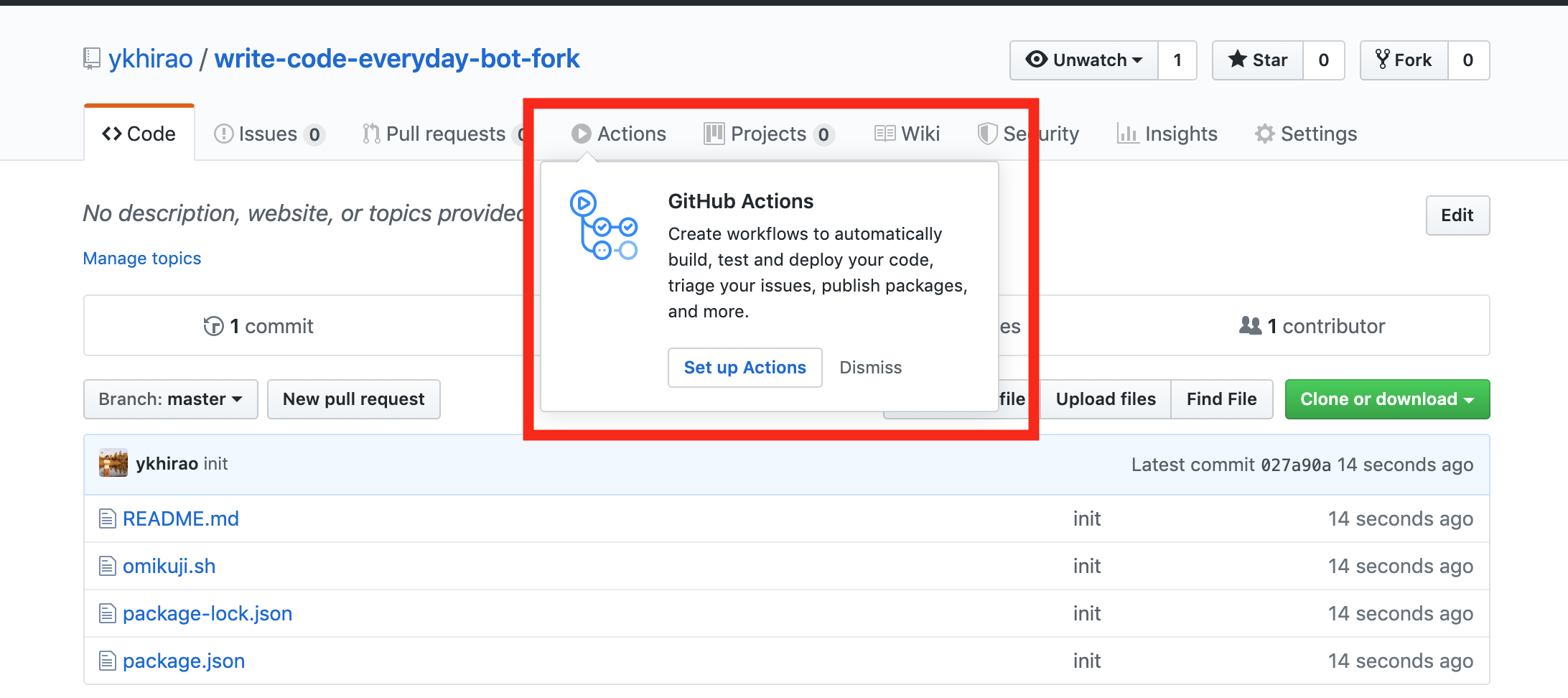Open latest commit hash 027a90a

click(1296, 465)
